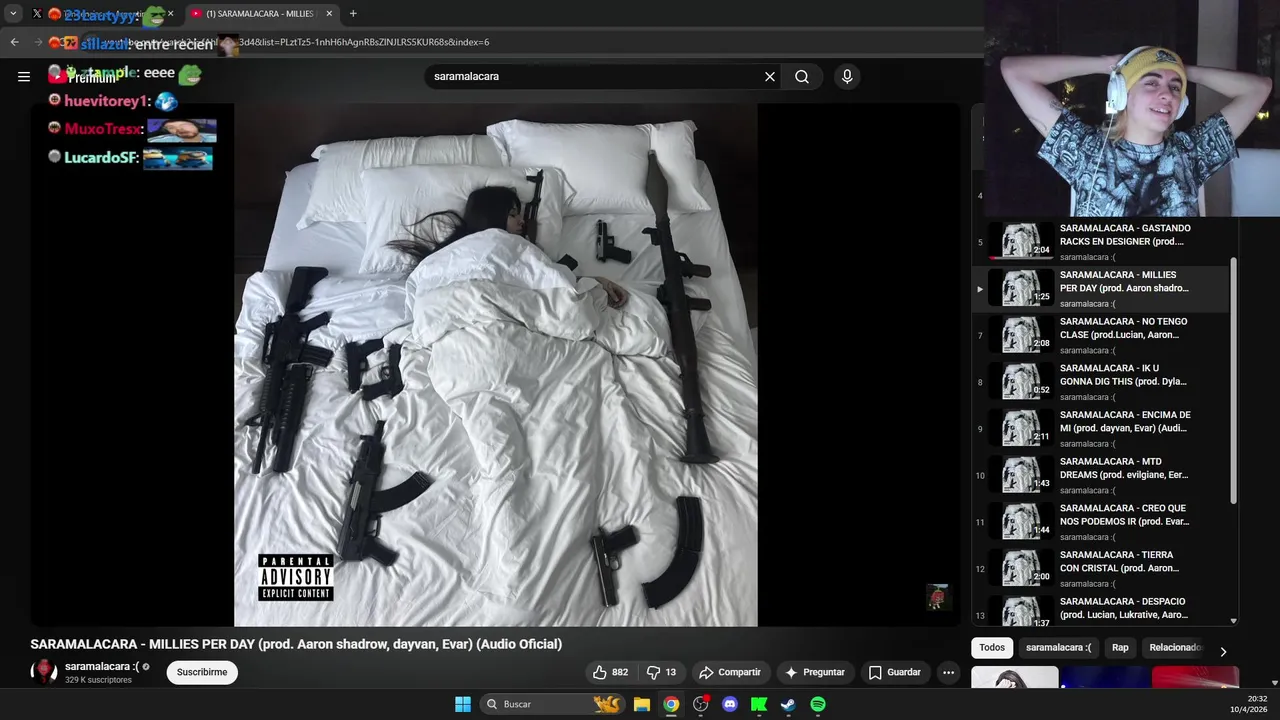Play IK U GONNA DIG THIS item
This screenshot has height=720, width=1280.
[x=1100, y=382]
